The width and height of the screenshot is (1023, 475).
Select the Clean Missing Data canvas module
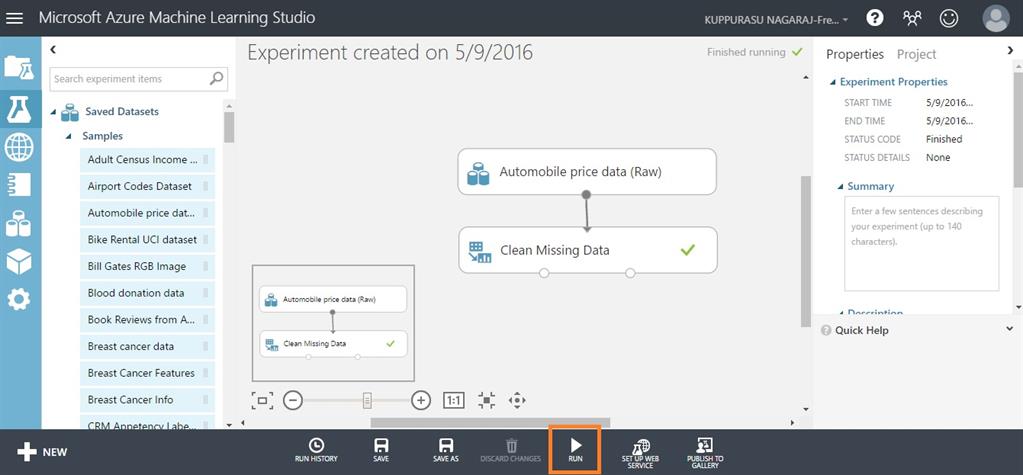[x=588, y=250]
